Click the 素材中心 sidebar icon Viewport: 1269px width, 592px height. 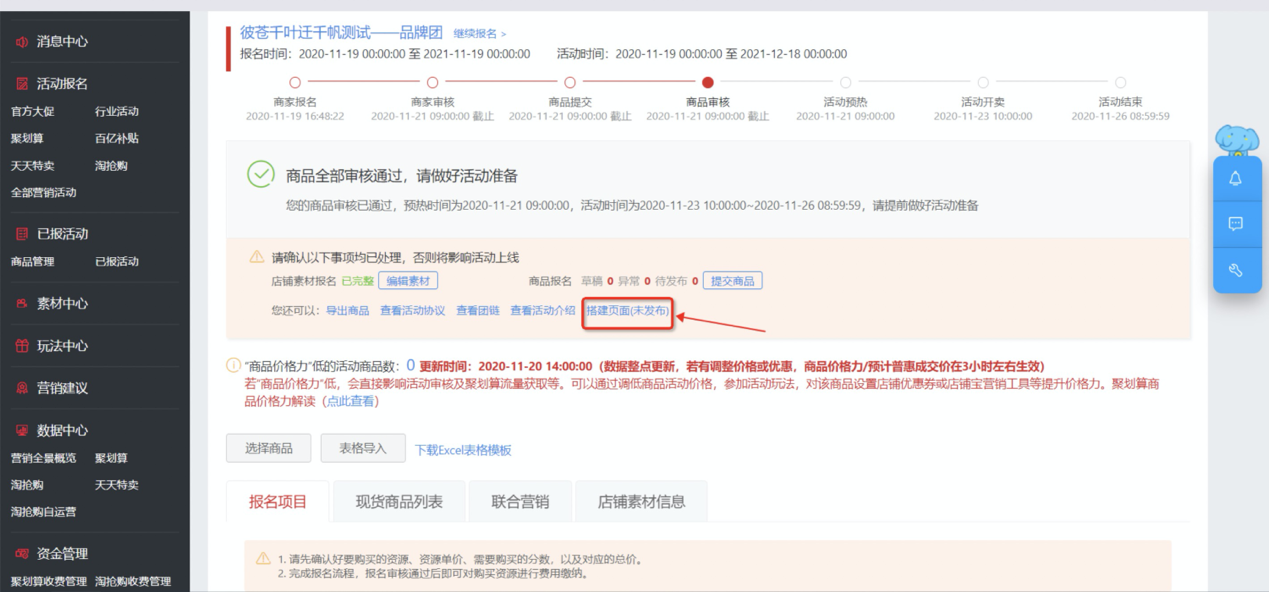[x=22, y=303]
